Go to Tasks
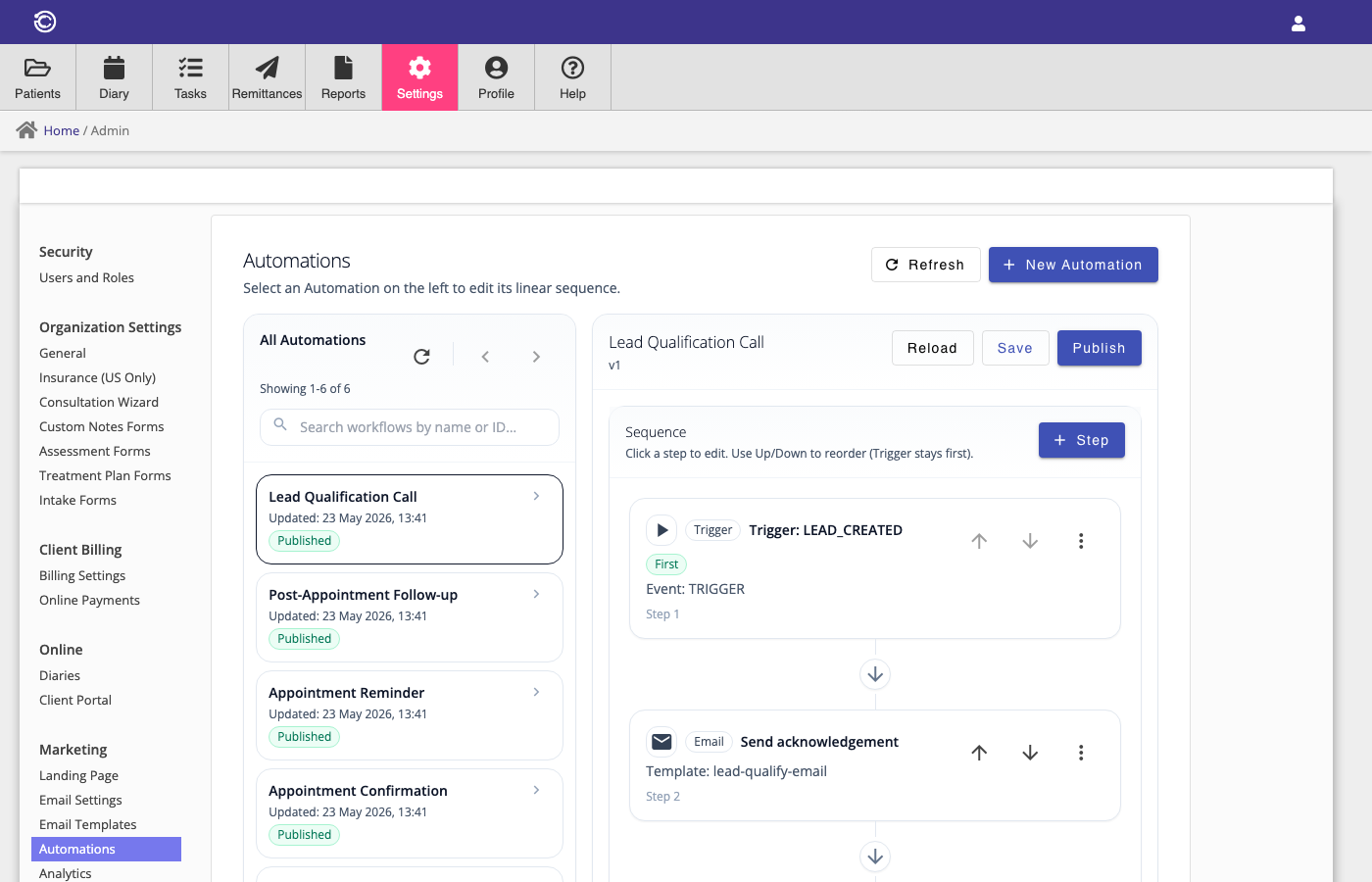 191,77
